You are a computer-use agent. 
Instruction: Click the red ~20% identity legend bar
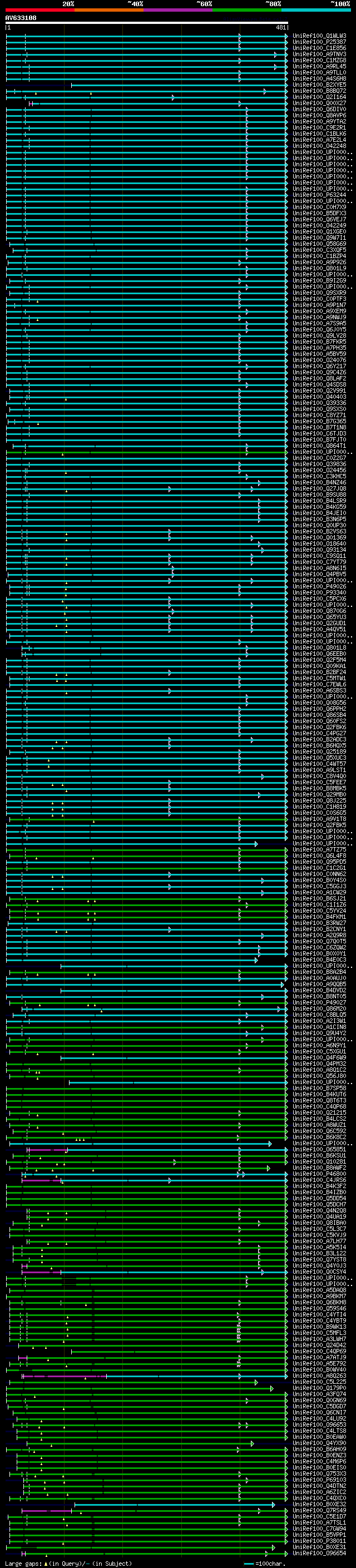coord(39,10)
